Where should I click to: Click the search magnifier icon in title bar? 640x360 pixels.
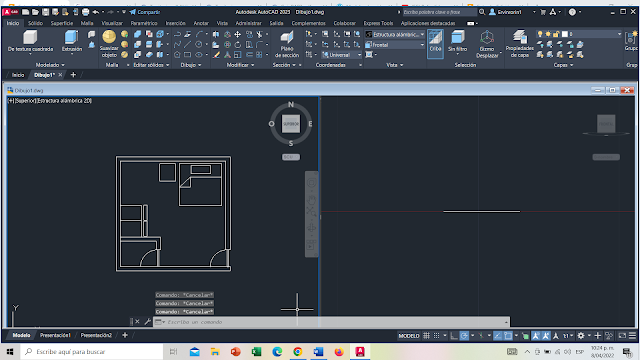pos(482,12)
